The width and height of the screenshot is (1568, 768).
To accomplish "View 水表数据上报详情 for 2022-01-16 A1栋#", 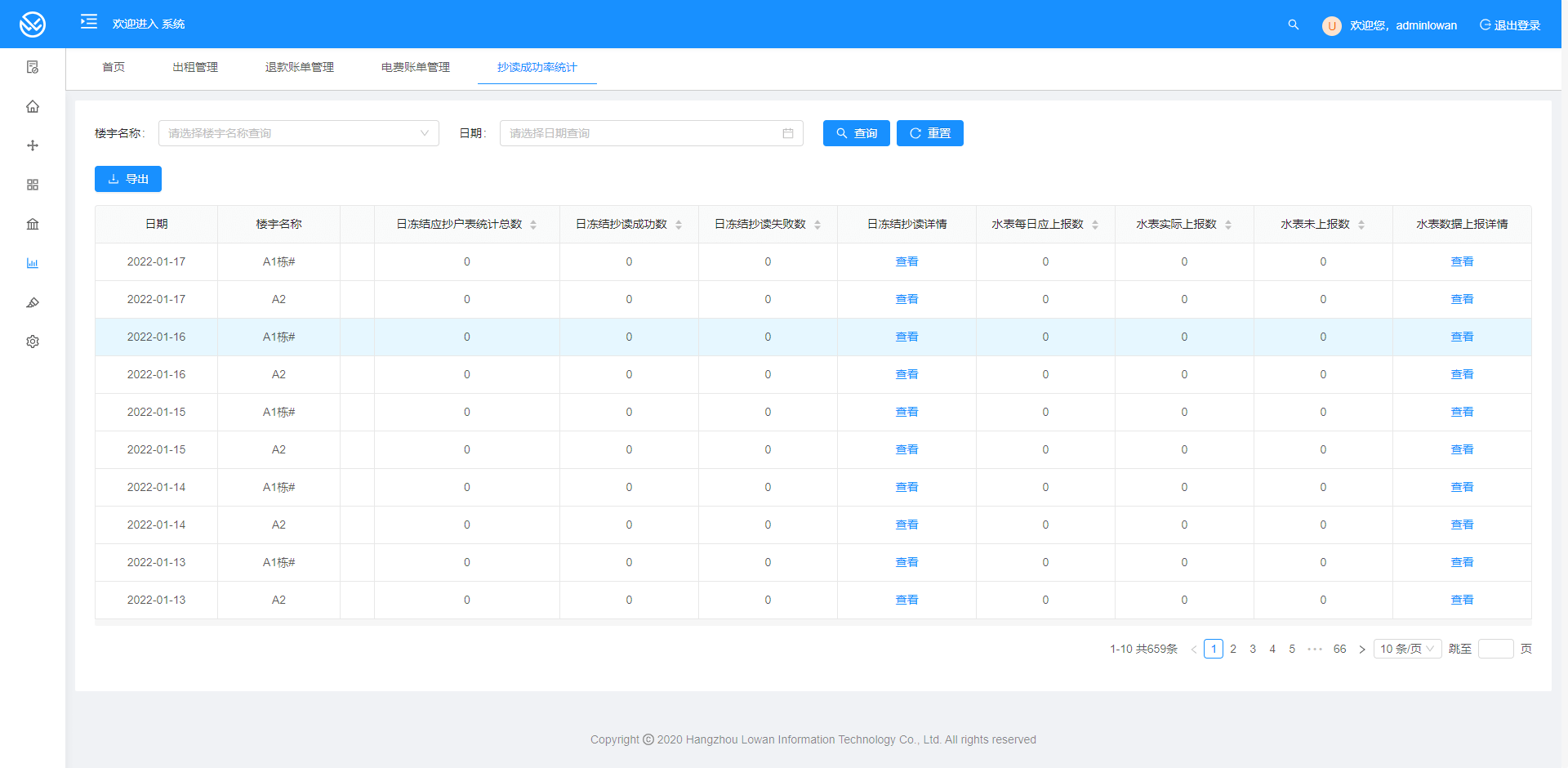I will point(1462,337).
